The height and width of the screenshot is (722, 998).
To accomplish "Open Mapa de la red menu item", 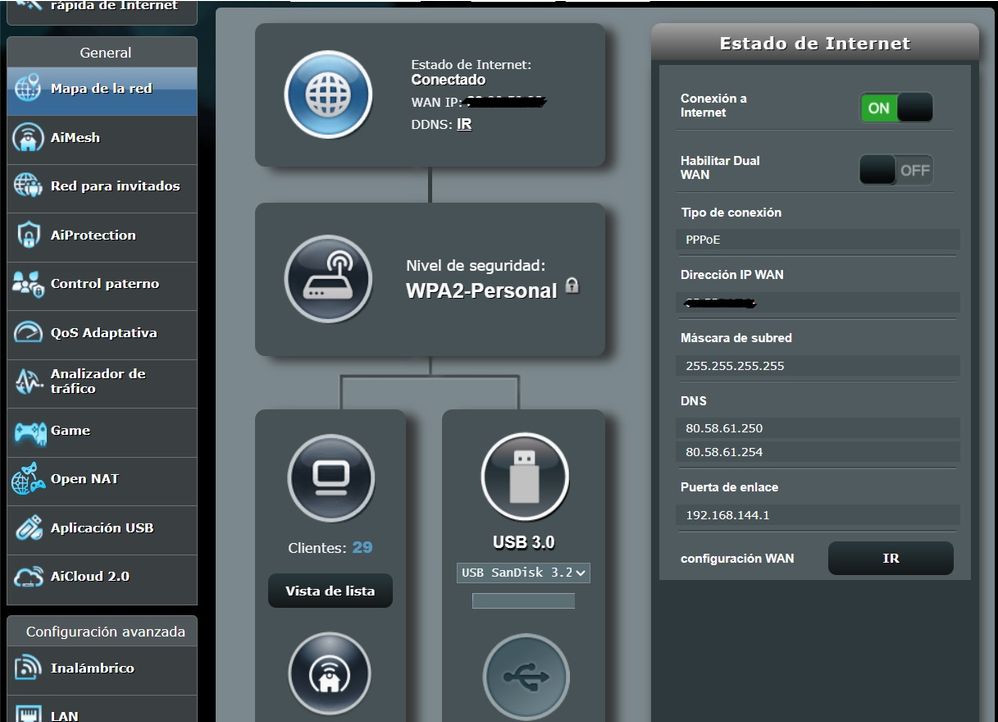I will pos(102,89).
